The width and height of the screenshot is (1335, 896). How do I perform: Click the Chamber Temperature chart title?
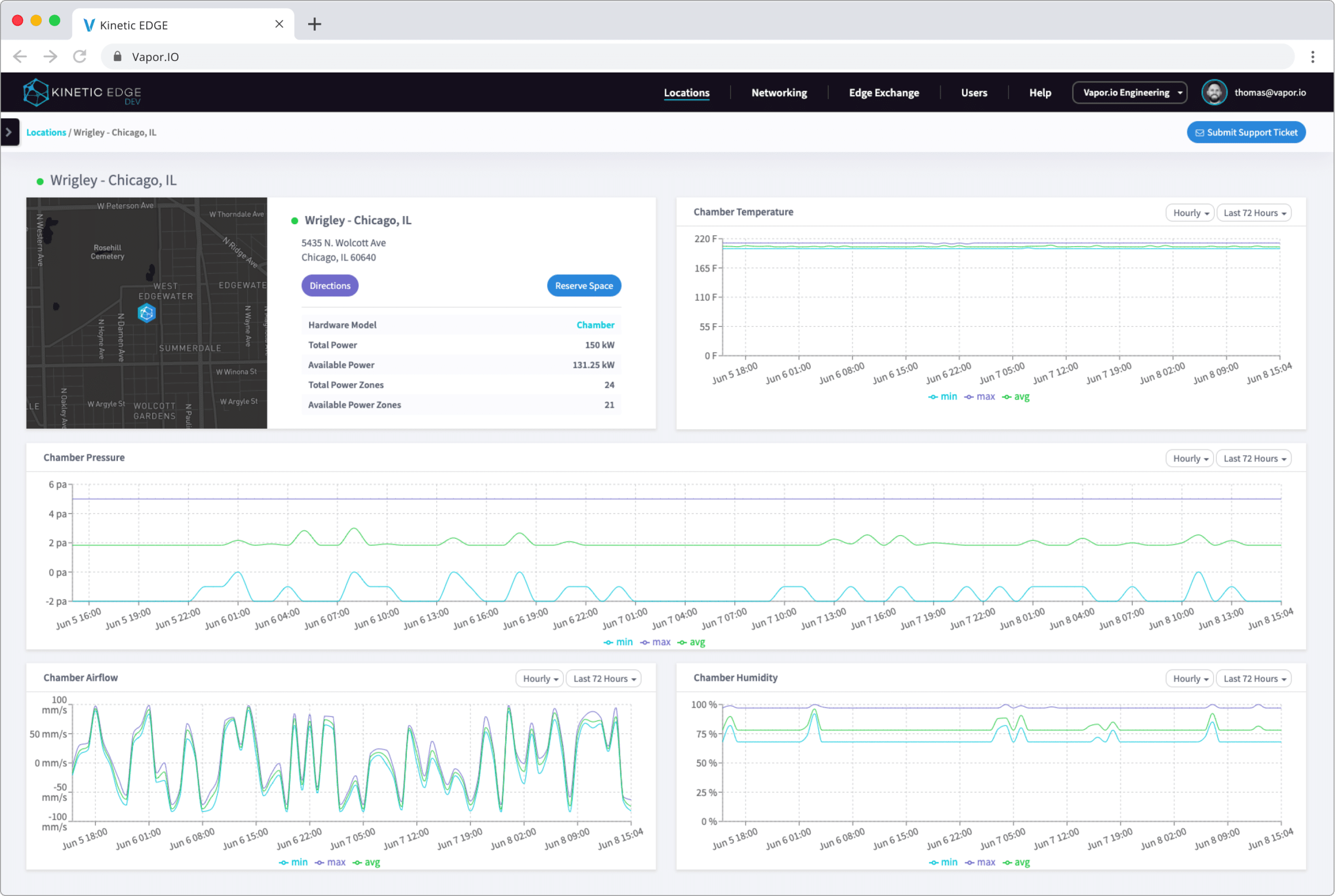(x=743, y=212)
